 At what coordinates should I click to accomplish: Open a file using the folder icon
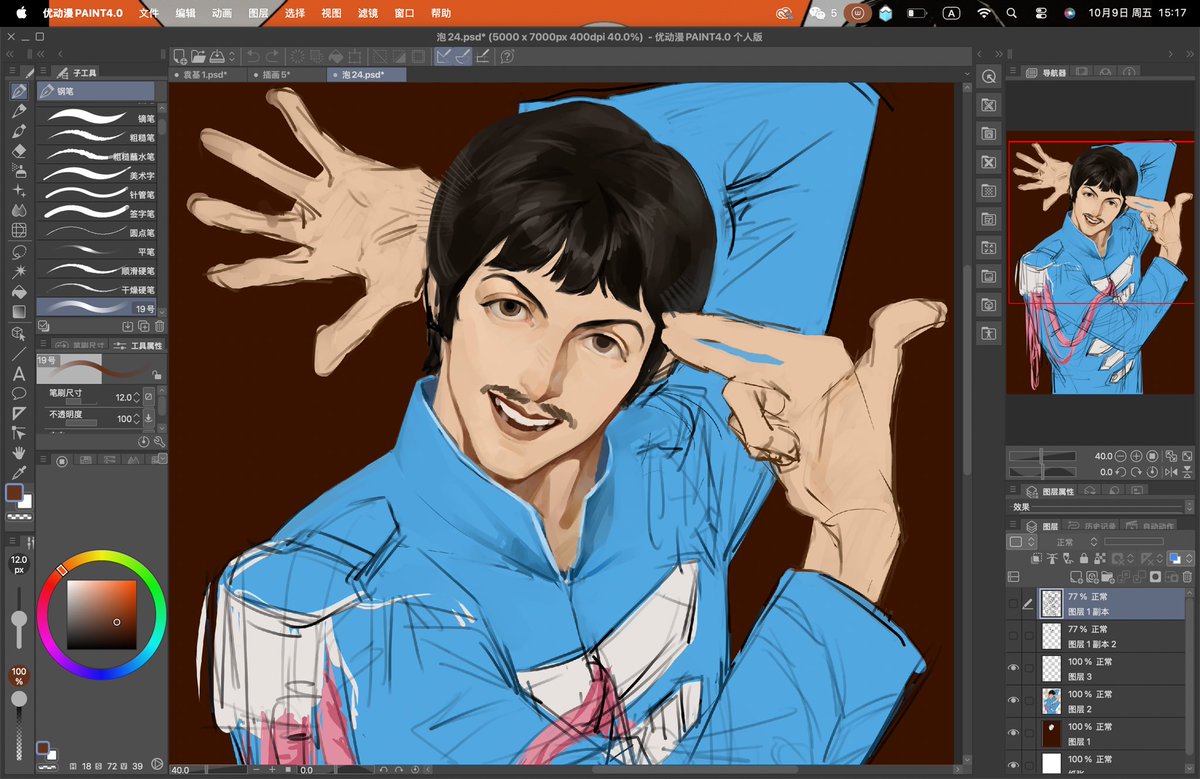click(198, 57)
